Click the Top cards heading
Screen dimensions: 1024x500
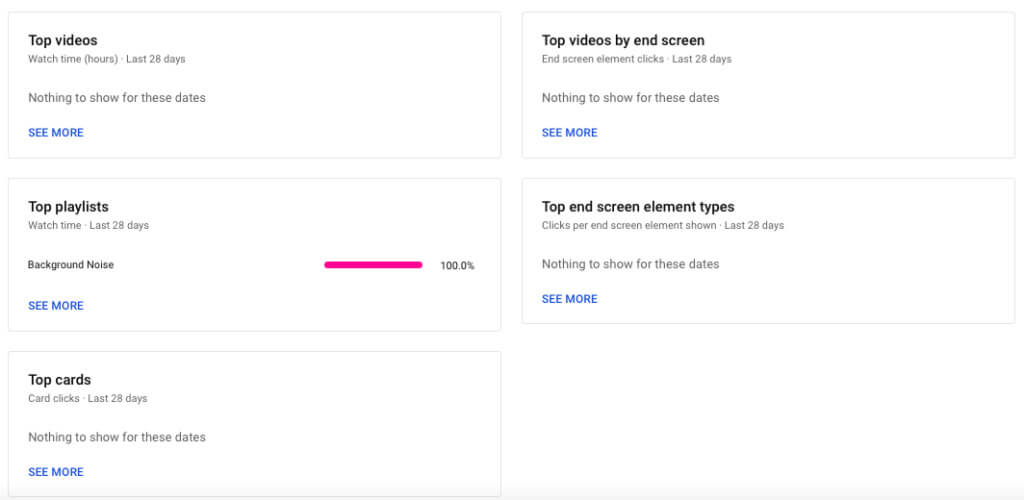tap(59, 380)
